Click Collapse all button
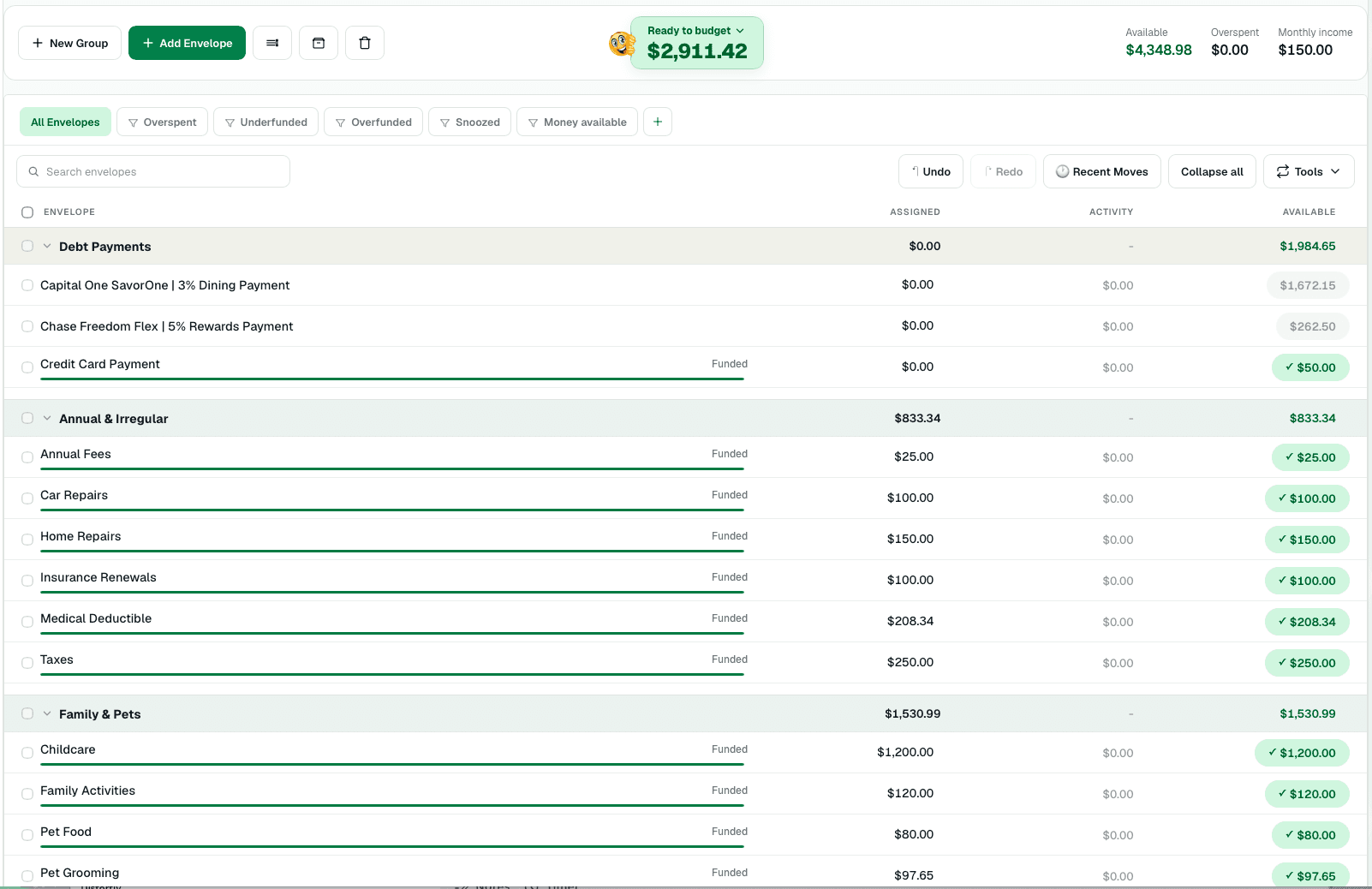 coord(1212,171)
